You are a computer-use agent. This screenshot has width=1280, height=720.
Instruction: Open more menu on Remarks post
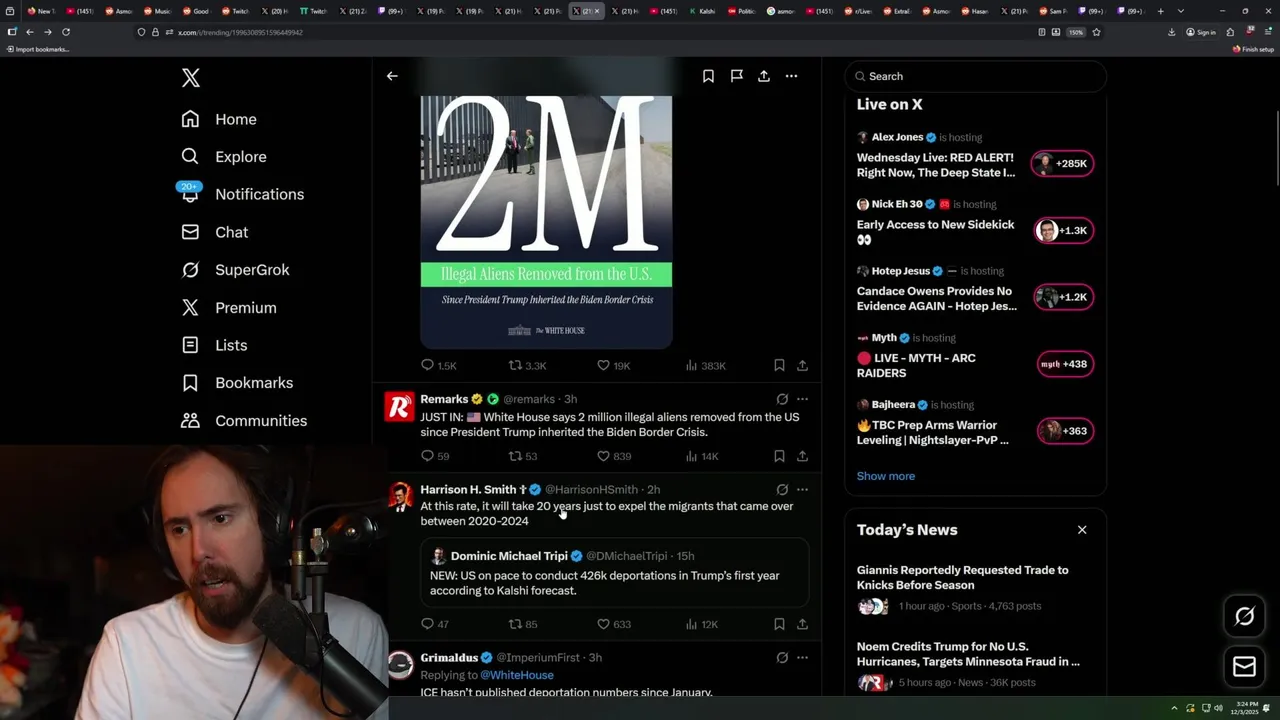(x=802, y=399)
